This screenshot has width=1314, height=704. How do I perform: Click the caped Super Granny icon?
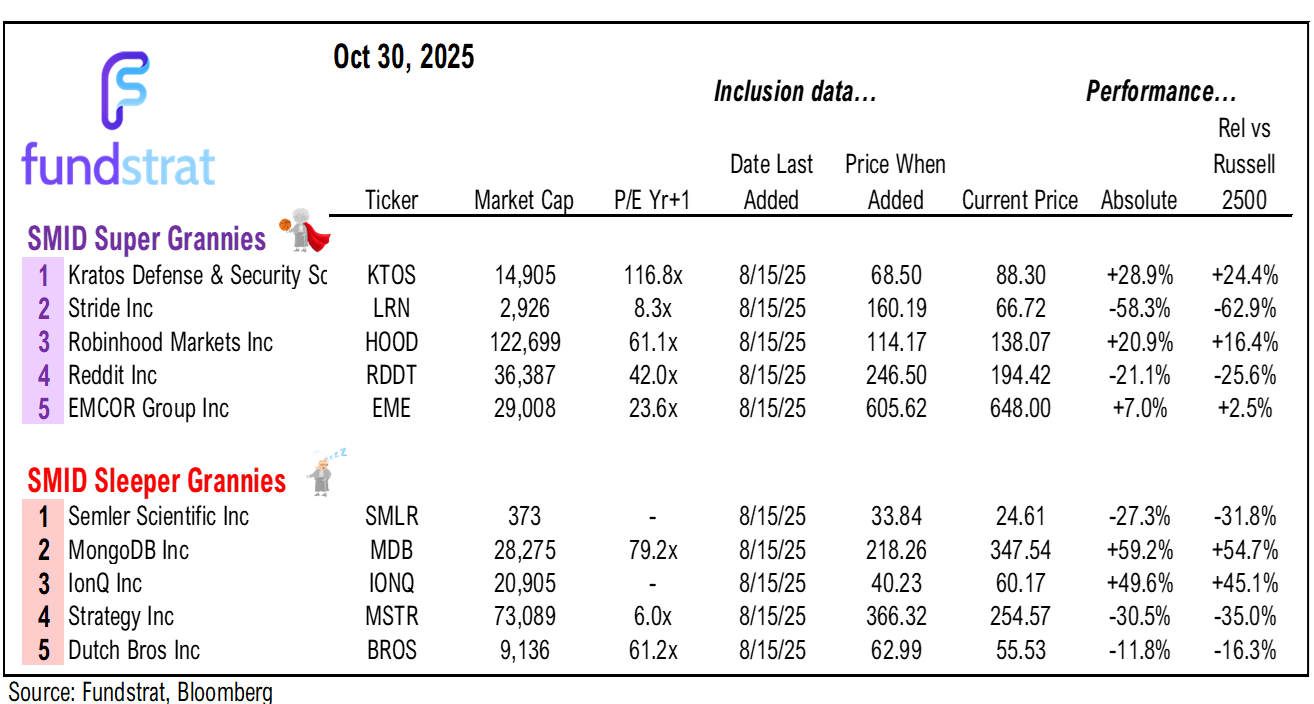[x=307, y=235]
